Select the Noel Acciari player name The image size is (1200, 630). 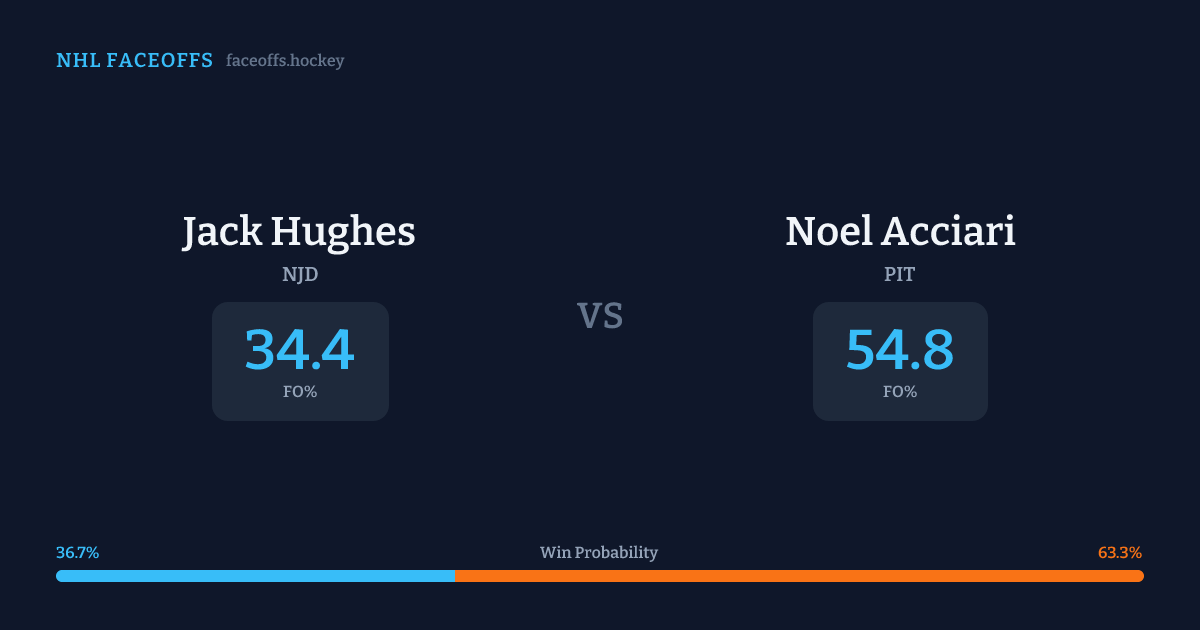tap(900, 232)
